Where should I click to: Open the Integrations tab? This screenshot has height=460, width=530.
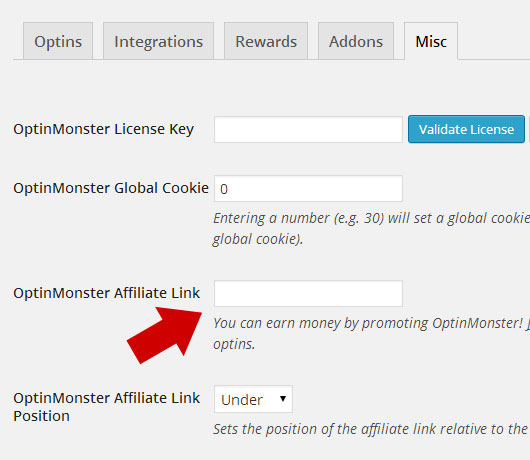click(158, 41)
